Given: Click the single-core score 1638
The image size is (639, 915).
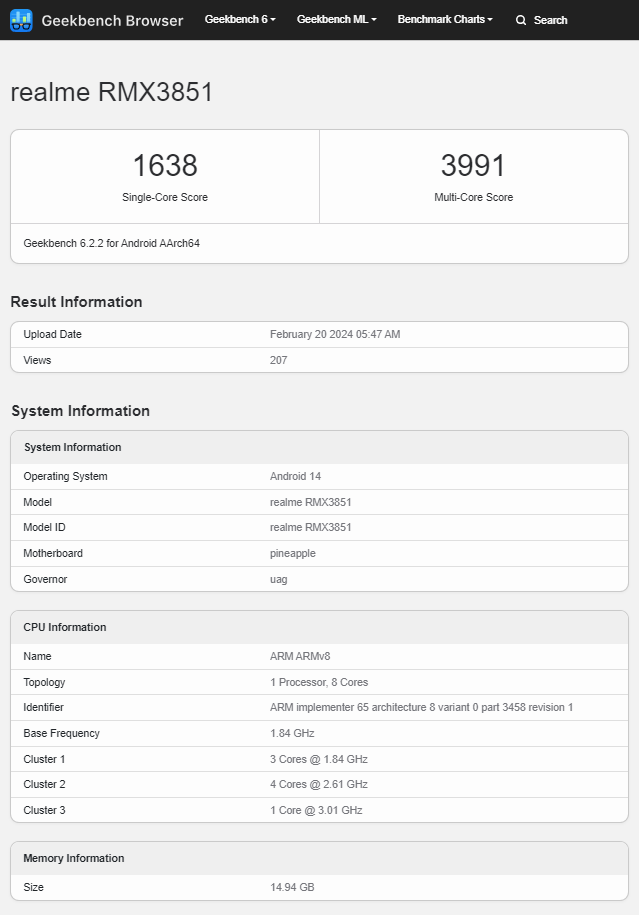Looking at the screenshot, I should 165,165.
